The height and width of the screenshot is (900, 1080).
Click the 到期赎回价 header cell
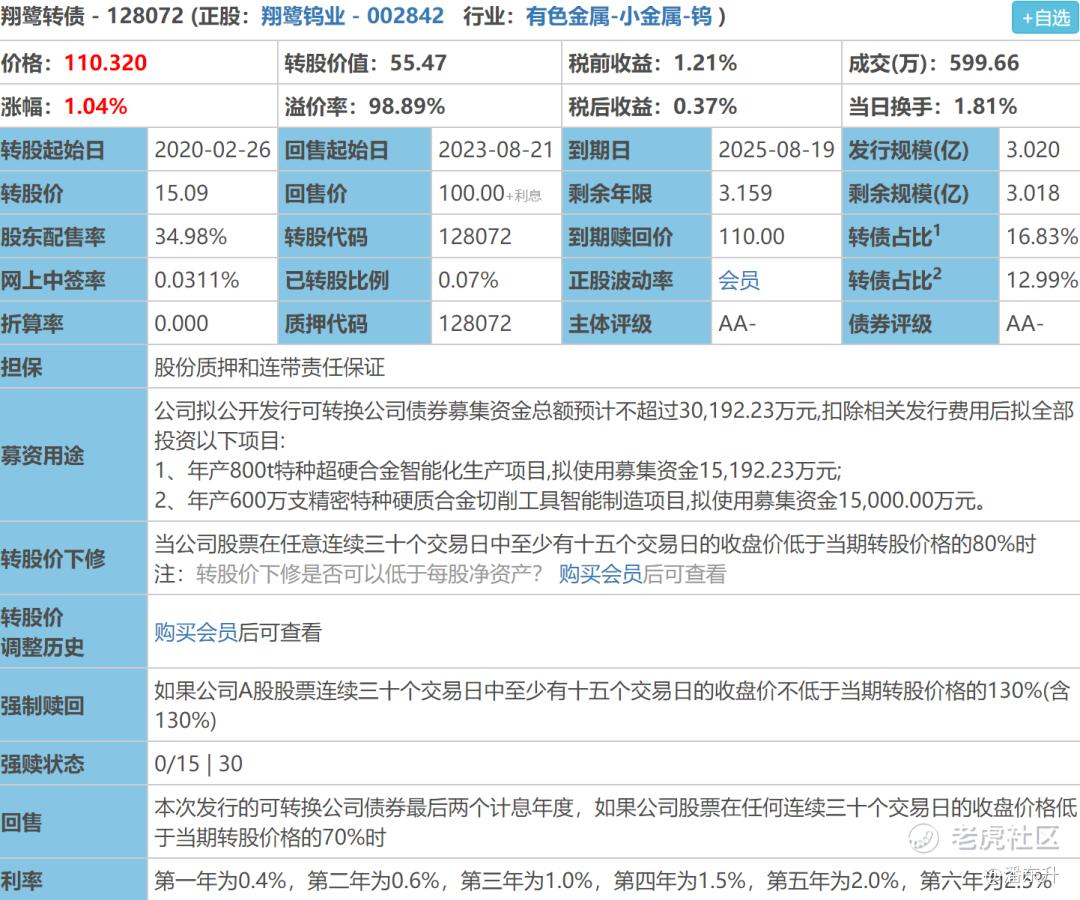(x=638, y=236)
